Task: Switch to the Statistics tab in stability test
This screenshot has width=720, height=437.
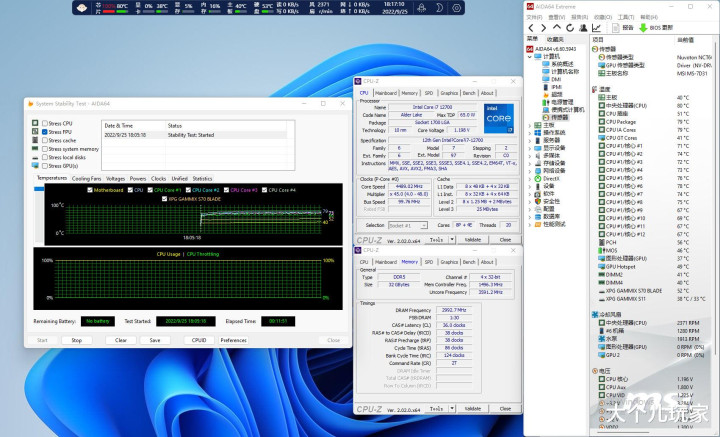Action: [202, 179]
